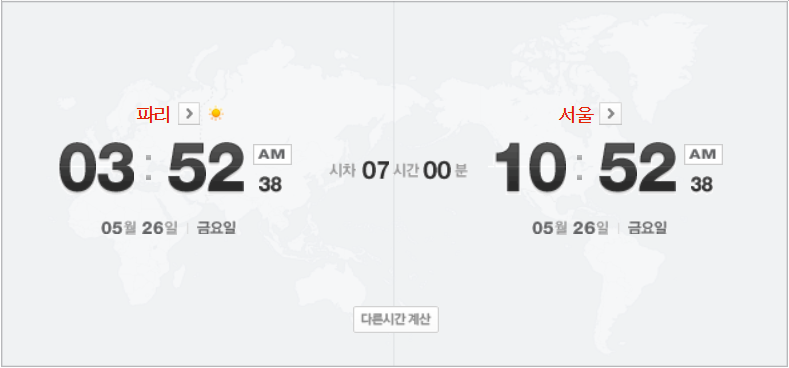Click the AM indicator on the 서울 clock
Image resolution: width=789 pixels, height=368 pixels.
(703, 154)
